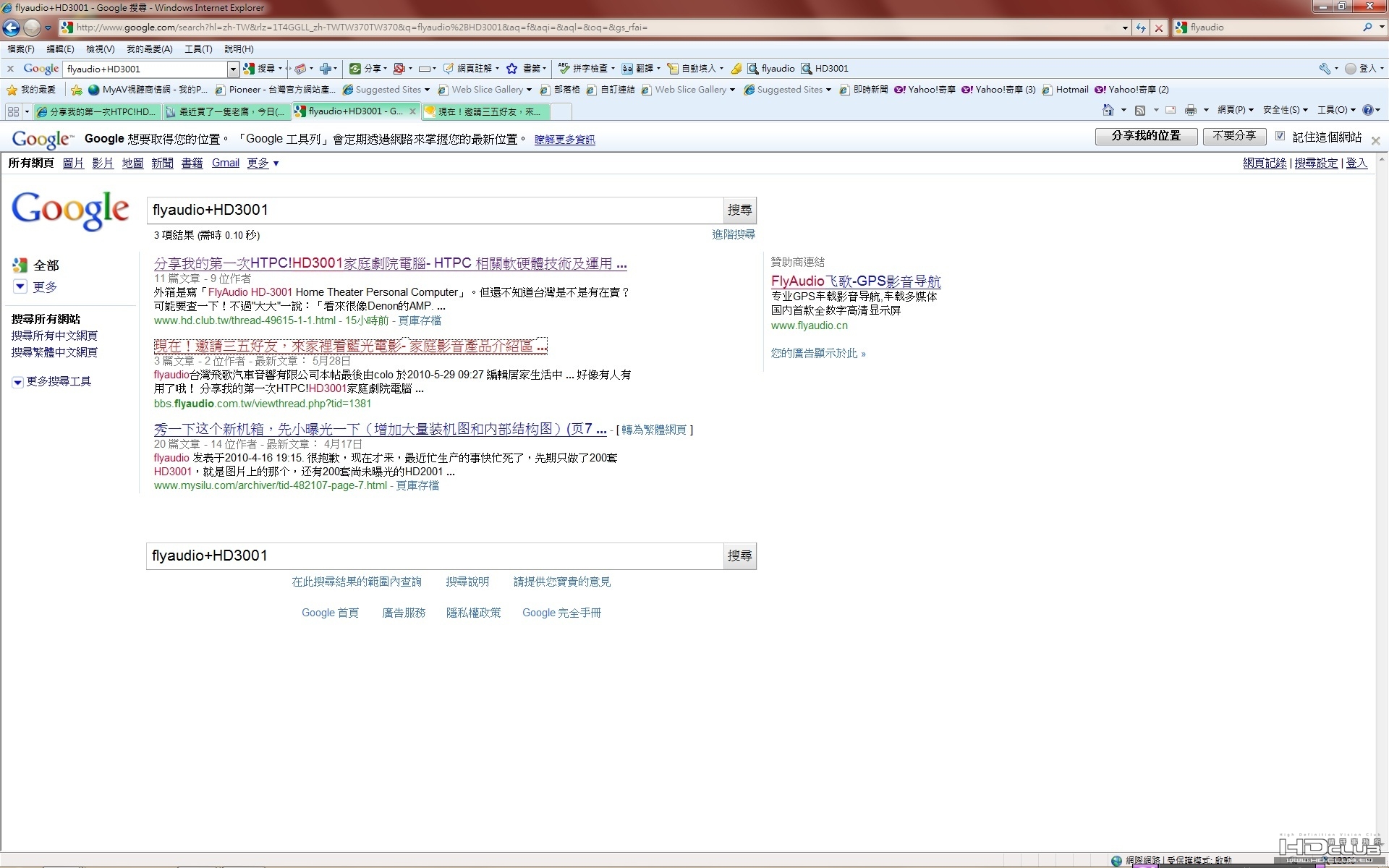Open the Safety (安全性) menu dropdown
Screen dimensions: 1389x868
[1286, 110]
